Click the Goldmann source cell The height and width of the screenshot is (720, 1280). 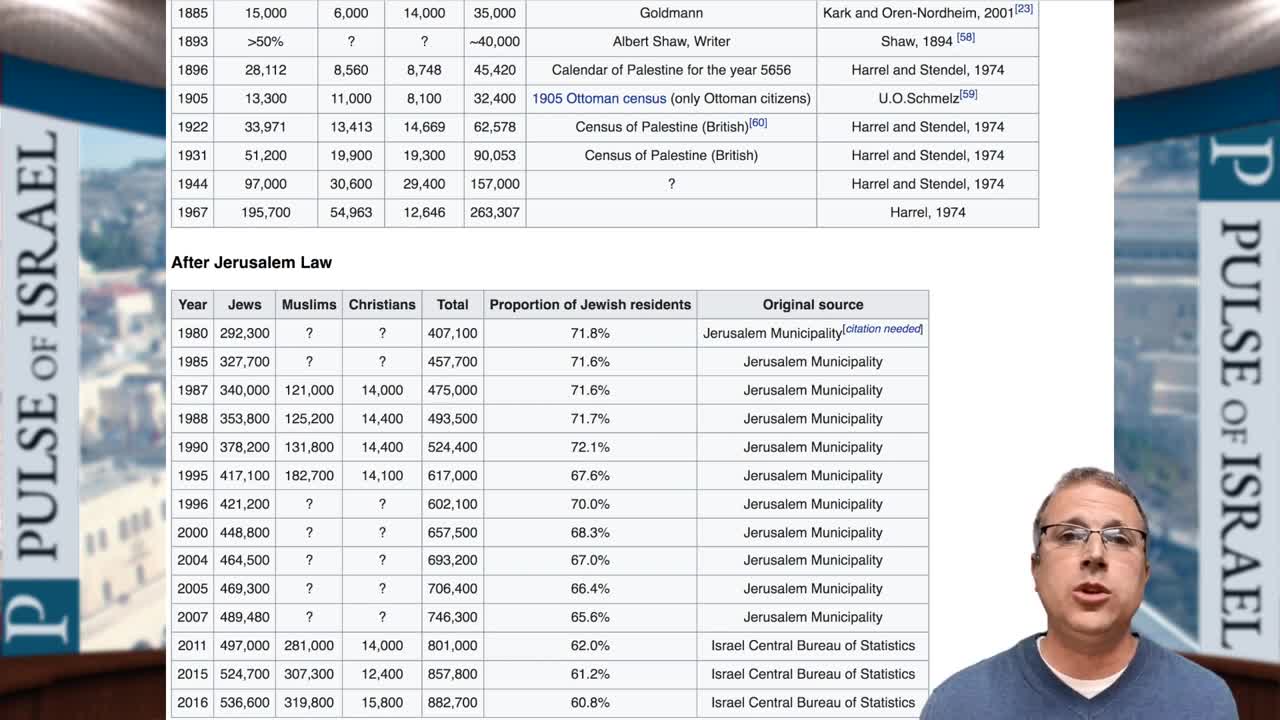pyautogui.click(x=671, y=13)
